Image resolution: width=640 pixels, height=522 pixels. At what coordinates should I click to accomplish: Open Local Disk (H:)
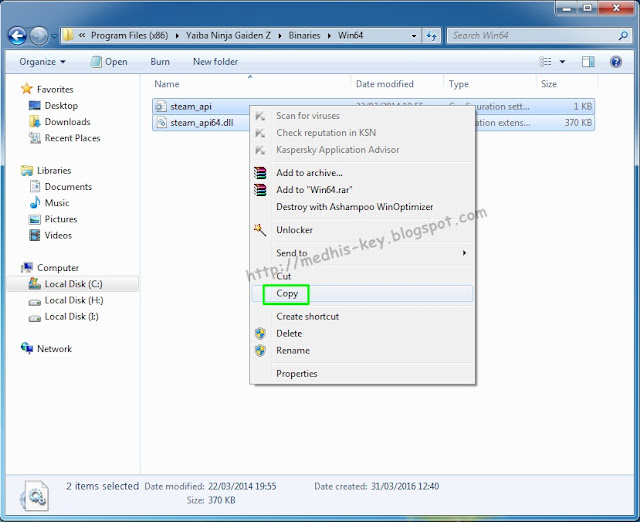[66, 300]
